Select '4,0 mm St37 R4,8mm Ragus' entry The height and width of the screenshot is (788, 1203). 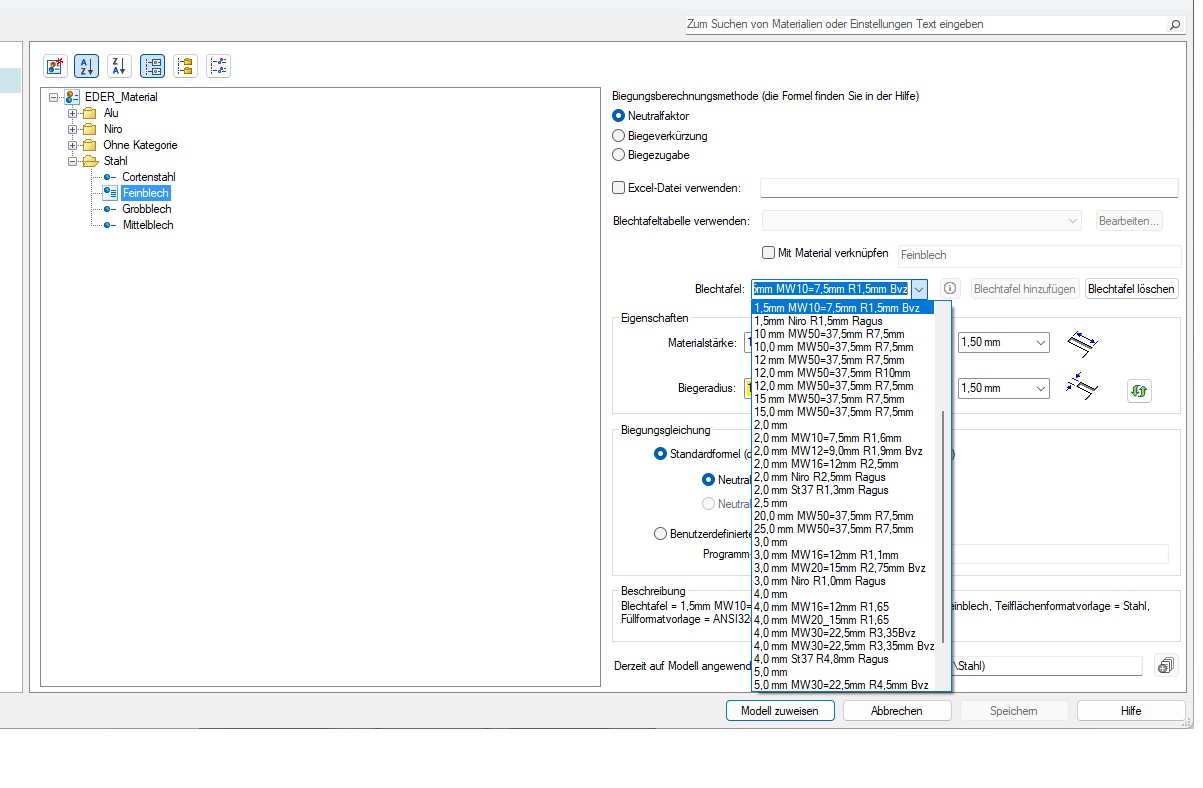[820, 659]
